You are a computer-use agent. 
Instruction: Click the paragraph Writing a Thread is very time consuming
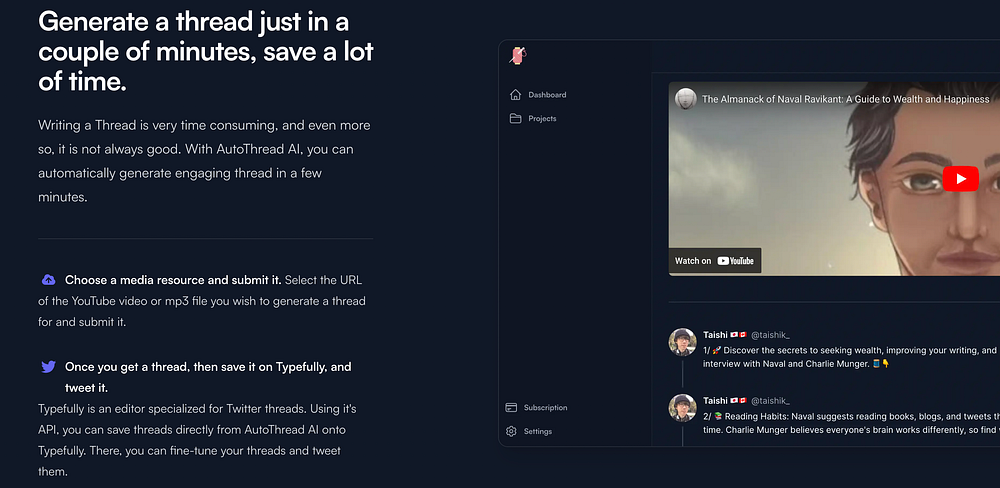coord(204,161)
